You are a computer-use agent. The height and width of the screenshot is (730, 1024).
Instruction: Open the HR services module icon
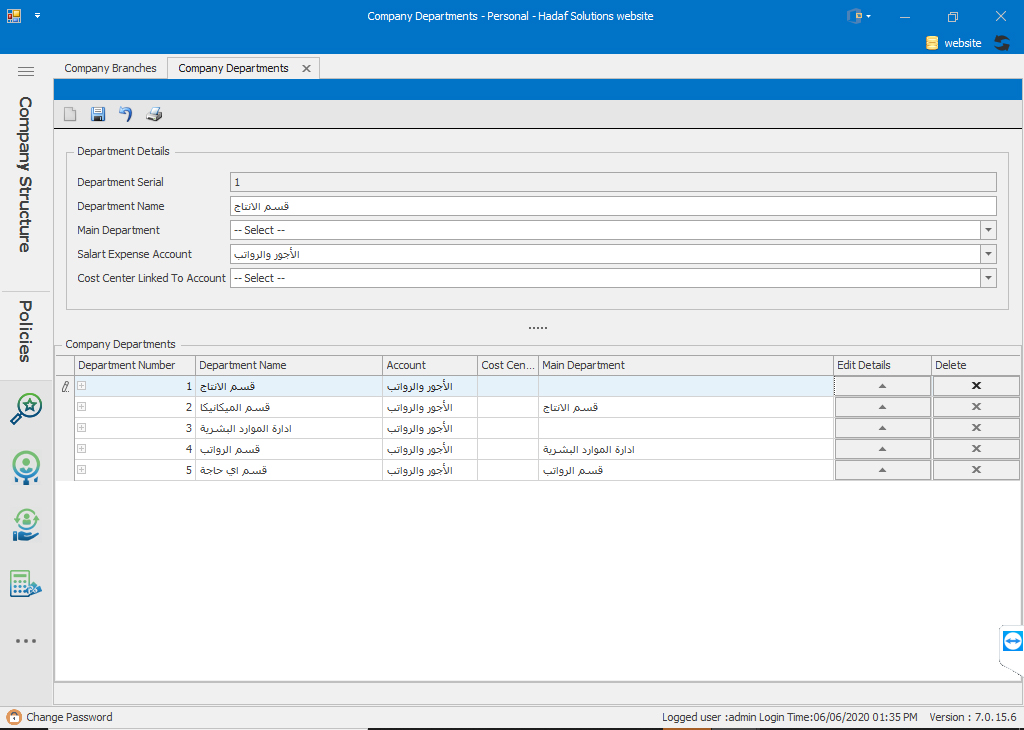tap(26, 525)
